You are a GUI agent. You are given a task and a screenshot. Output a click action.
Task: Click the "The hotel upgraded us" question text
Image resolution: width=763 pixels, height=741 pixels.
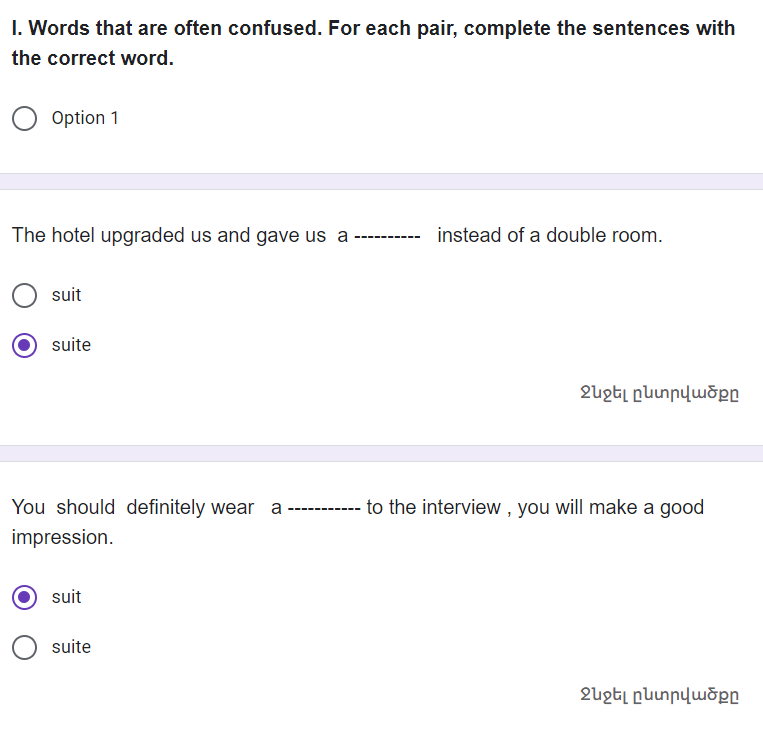tap(168, 236)
